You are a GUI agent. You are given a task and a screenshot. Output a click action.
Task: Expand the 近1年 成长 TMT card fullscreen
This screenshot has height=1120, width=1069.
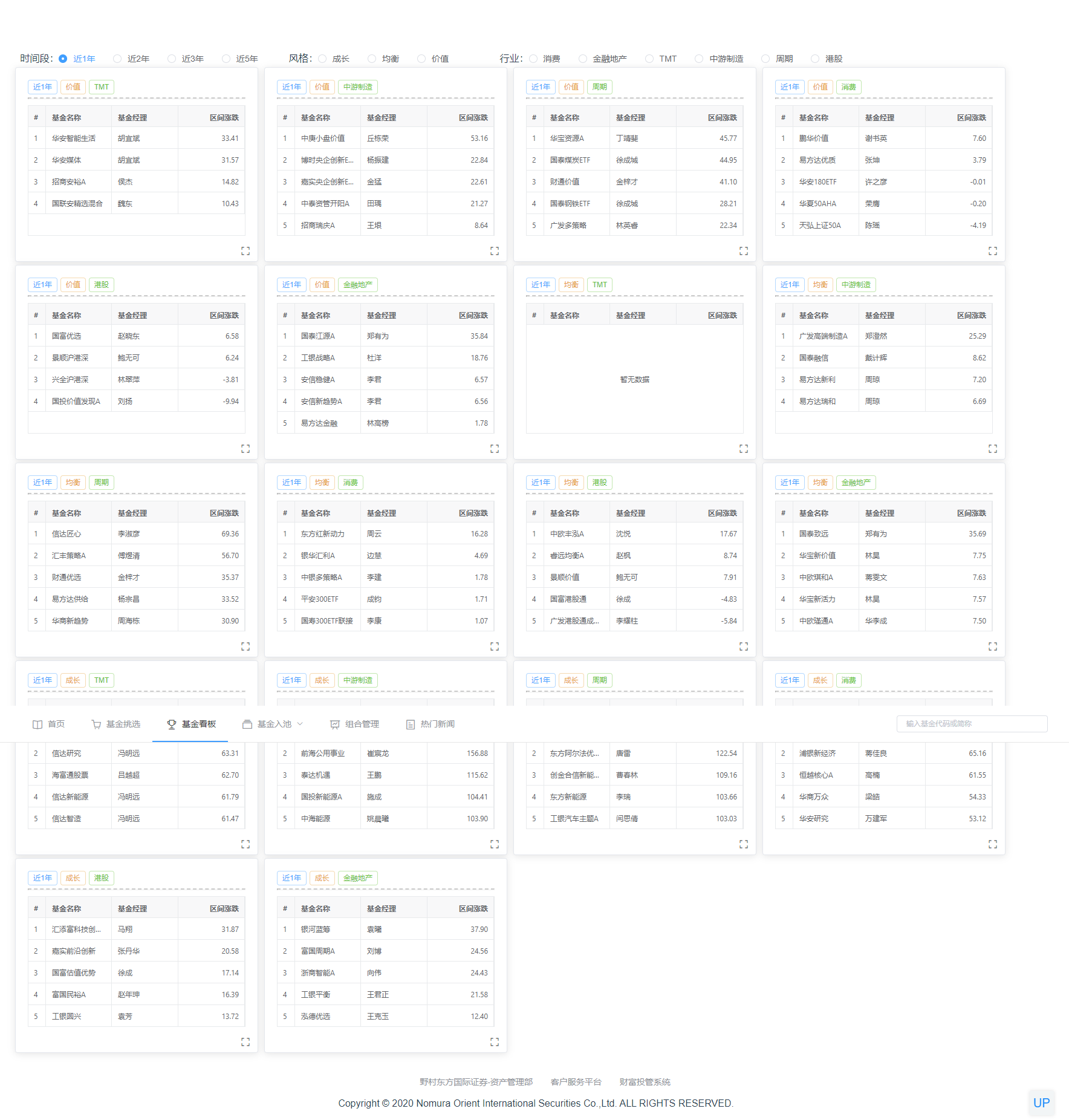coord(245,844)
